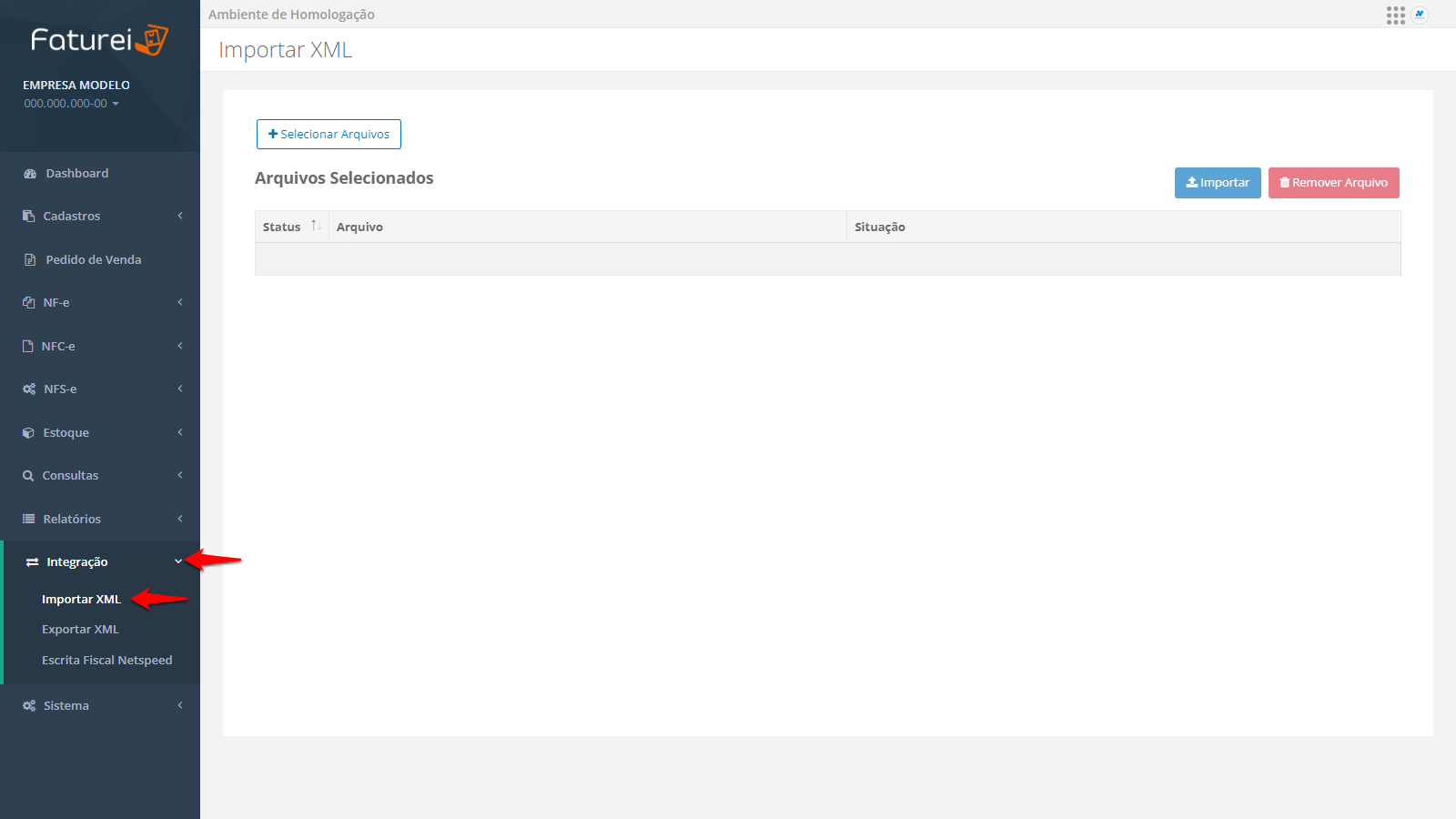This screenshot has height=819, width=1456.
Task: Select the Importar XML submenu item
Action: coord(81,600)
